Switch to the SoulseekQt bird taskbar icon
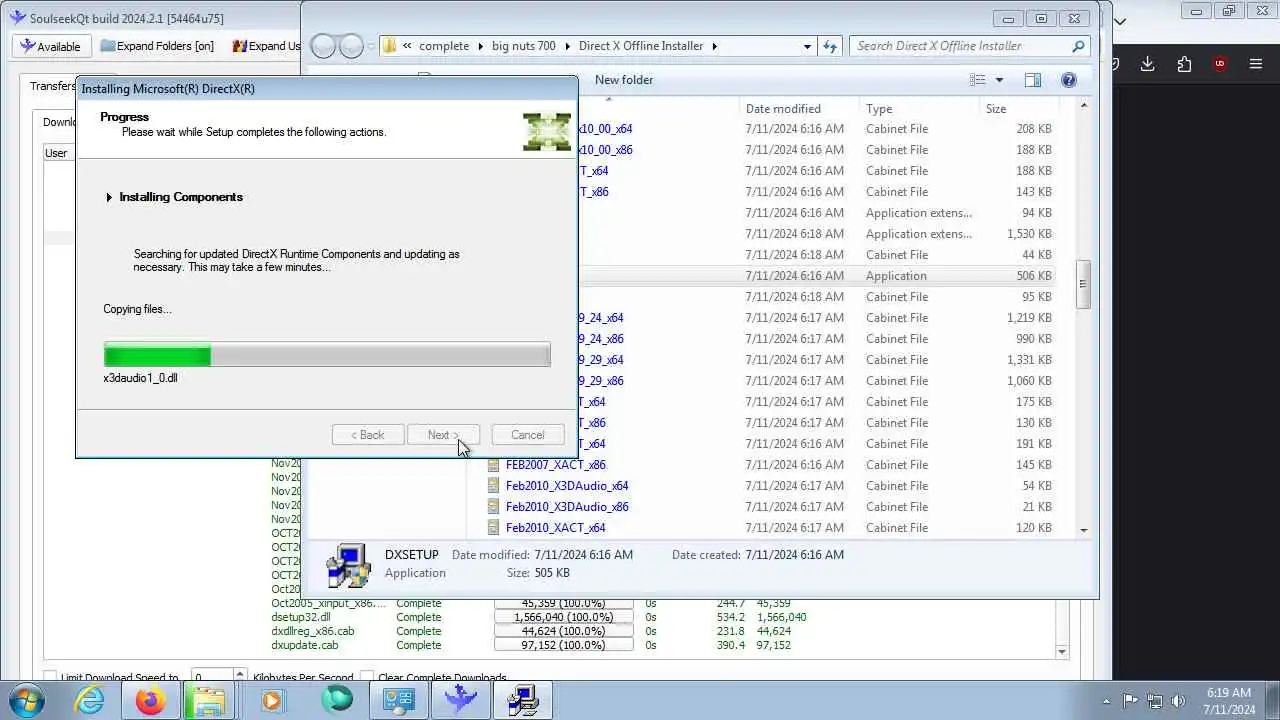The height and width of the screenshot is (720, 1280). [x=461, y=700]
